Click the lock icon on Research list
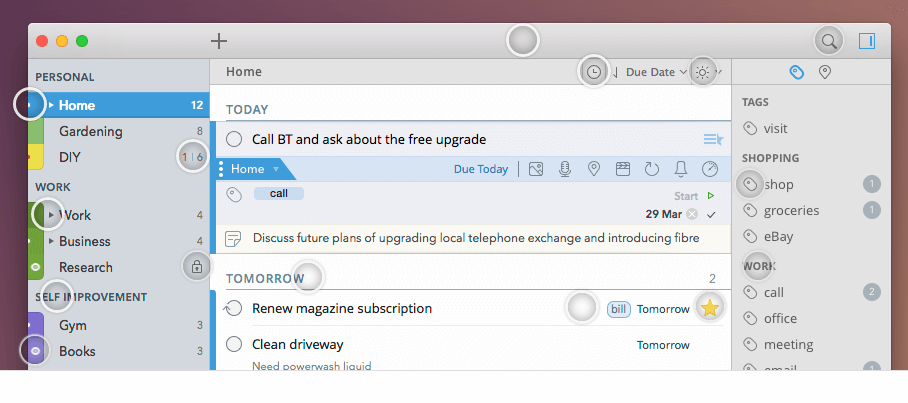 coord(196,267)
